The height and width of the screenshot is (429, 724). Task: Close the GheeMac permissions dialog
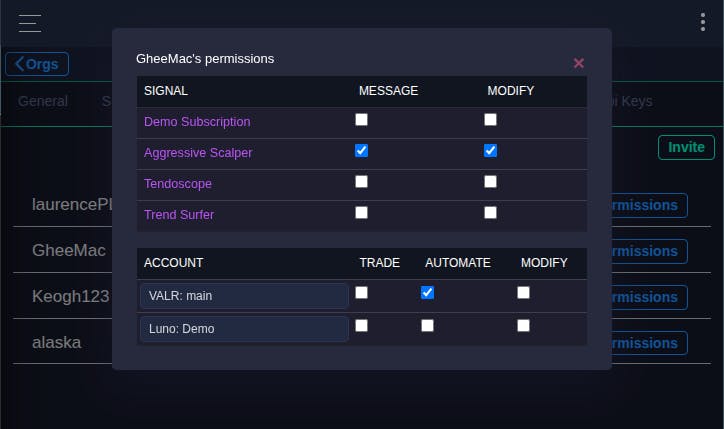pyautogui.click(x=578, y=63)
